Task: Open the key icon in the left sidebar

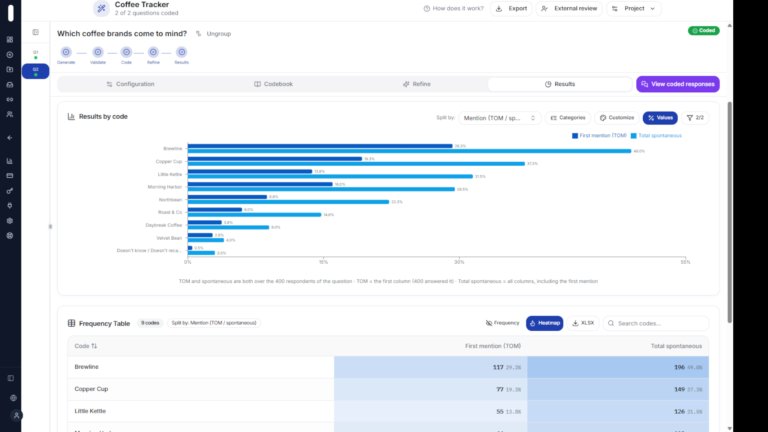Action: coord(10,191)
